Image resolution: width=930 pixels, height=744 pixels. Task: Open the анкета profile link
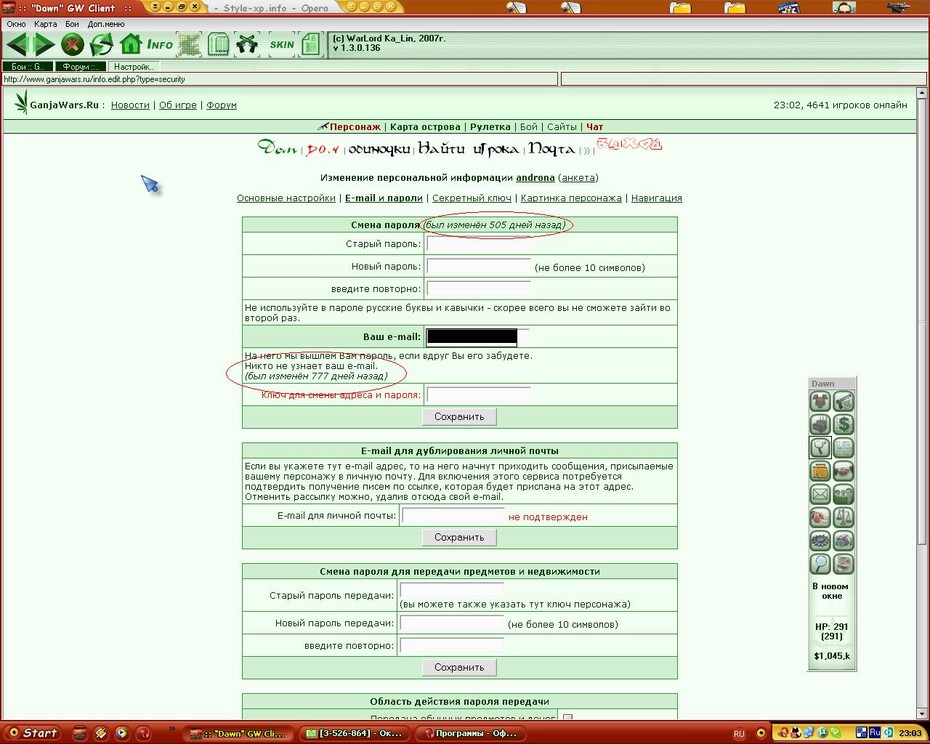tap(578, 178)
